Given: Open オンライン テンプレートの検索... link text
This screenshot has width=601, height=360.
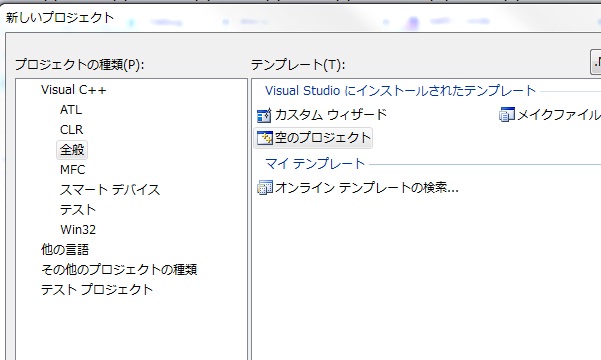Looking at the screenshot, I should pos(367,187).
